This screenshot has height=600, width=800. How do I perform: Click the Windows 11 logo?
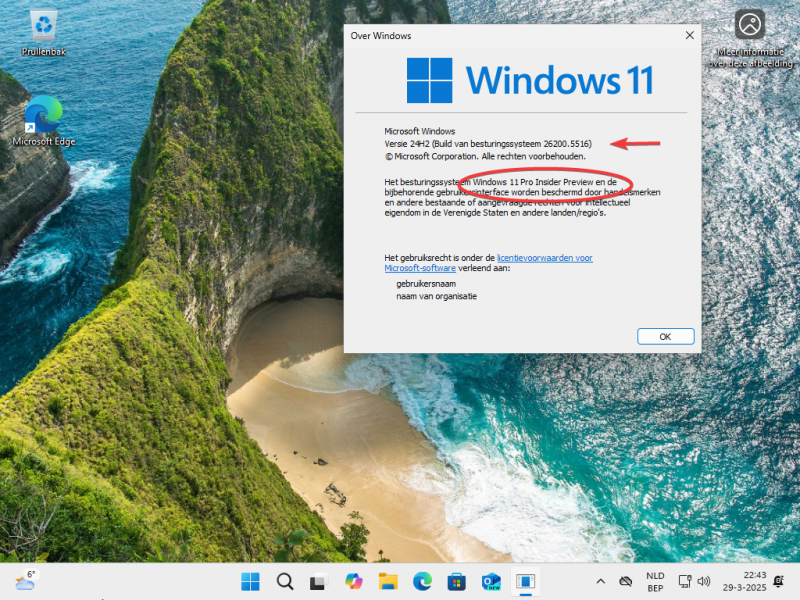tap(530, 80)
